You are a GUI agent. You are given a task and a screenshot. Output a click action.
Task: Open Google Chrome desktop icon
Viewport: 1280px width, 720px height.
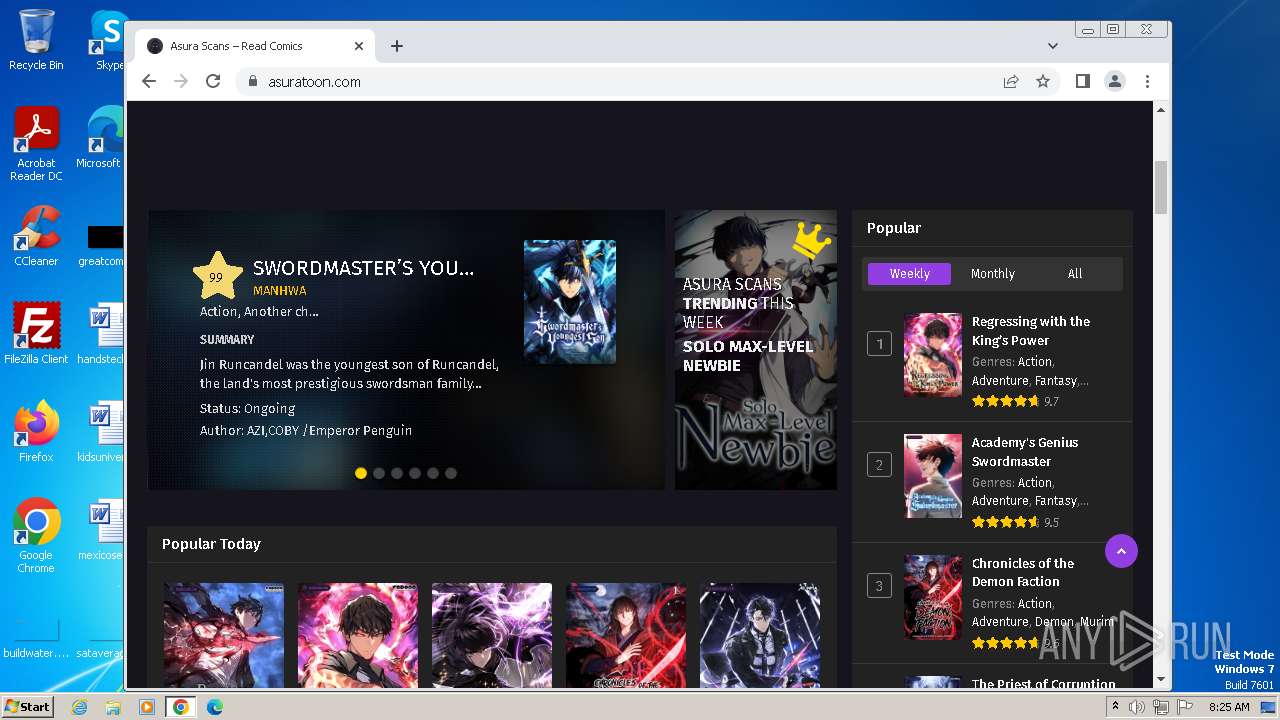coord(36,536)
